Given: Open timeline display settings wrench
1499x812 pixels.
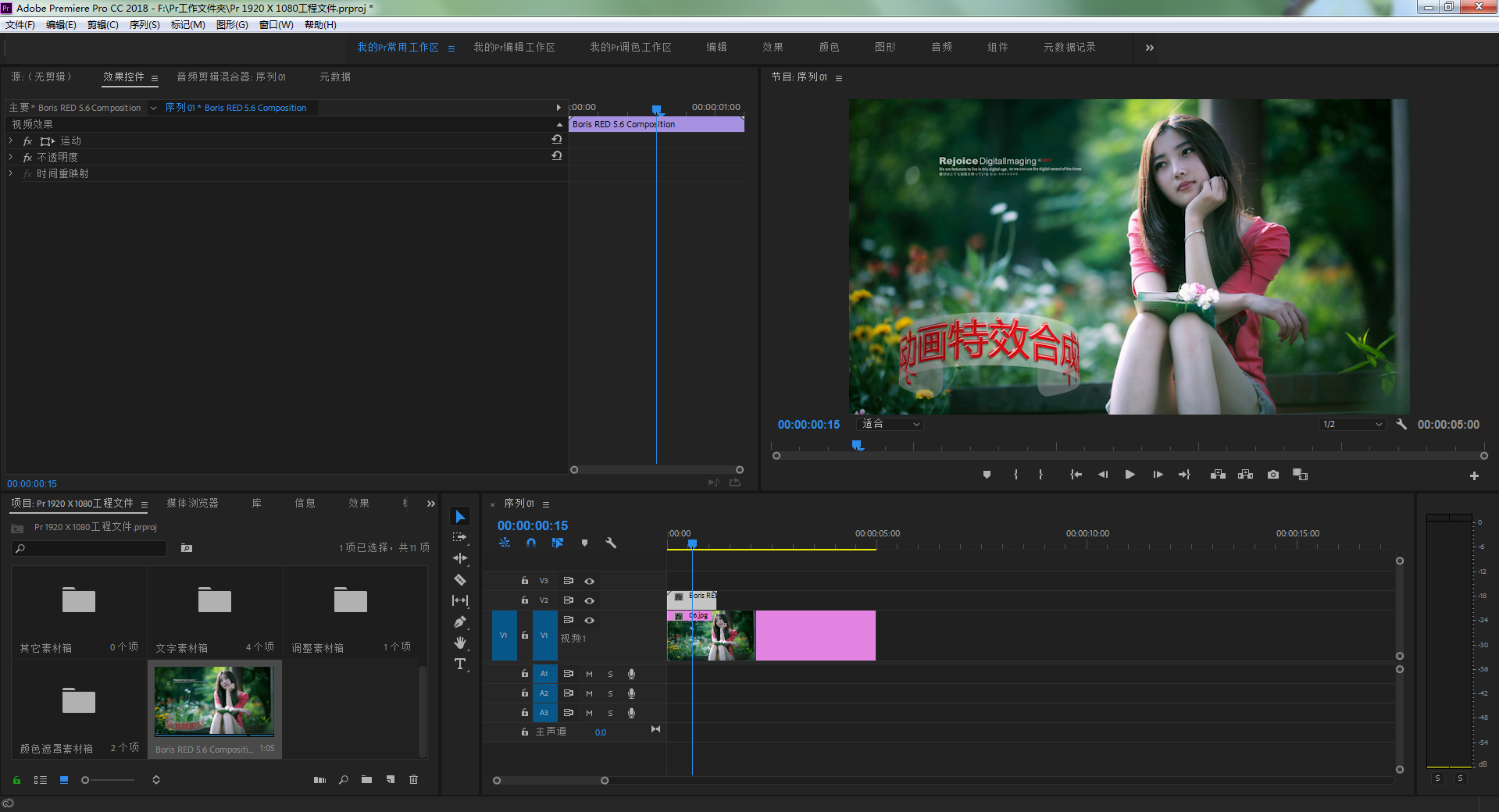Looking at the screenshot, I should [611, 543].
